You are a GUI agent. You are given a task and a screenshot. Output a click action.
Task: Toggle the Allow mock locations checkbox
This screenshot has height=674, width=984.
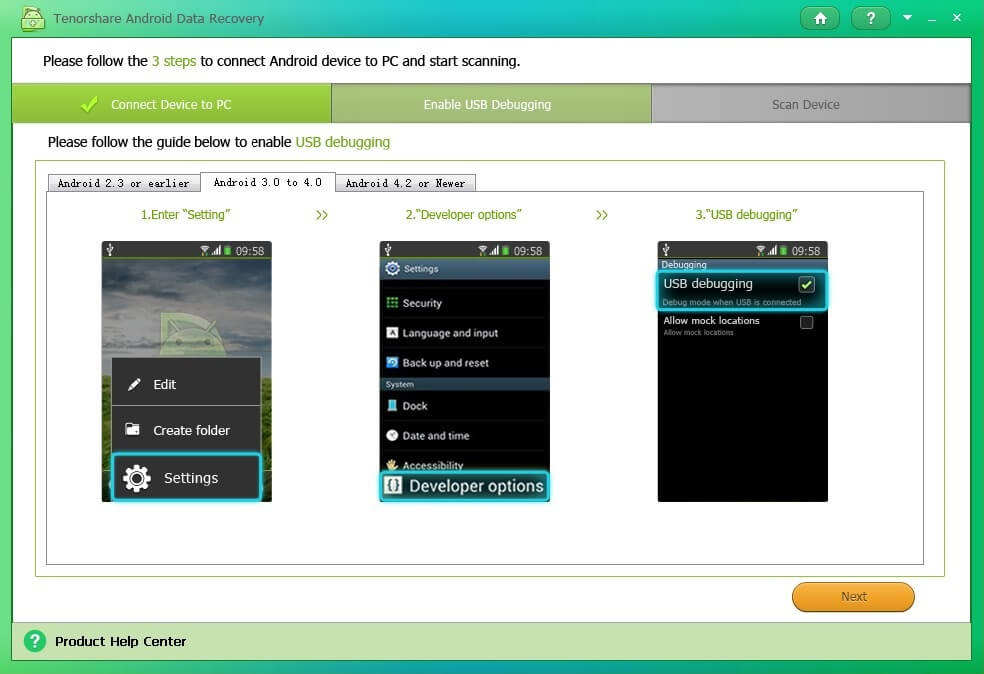pyautogui.click(x=806, y=322)
